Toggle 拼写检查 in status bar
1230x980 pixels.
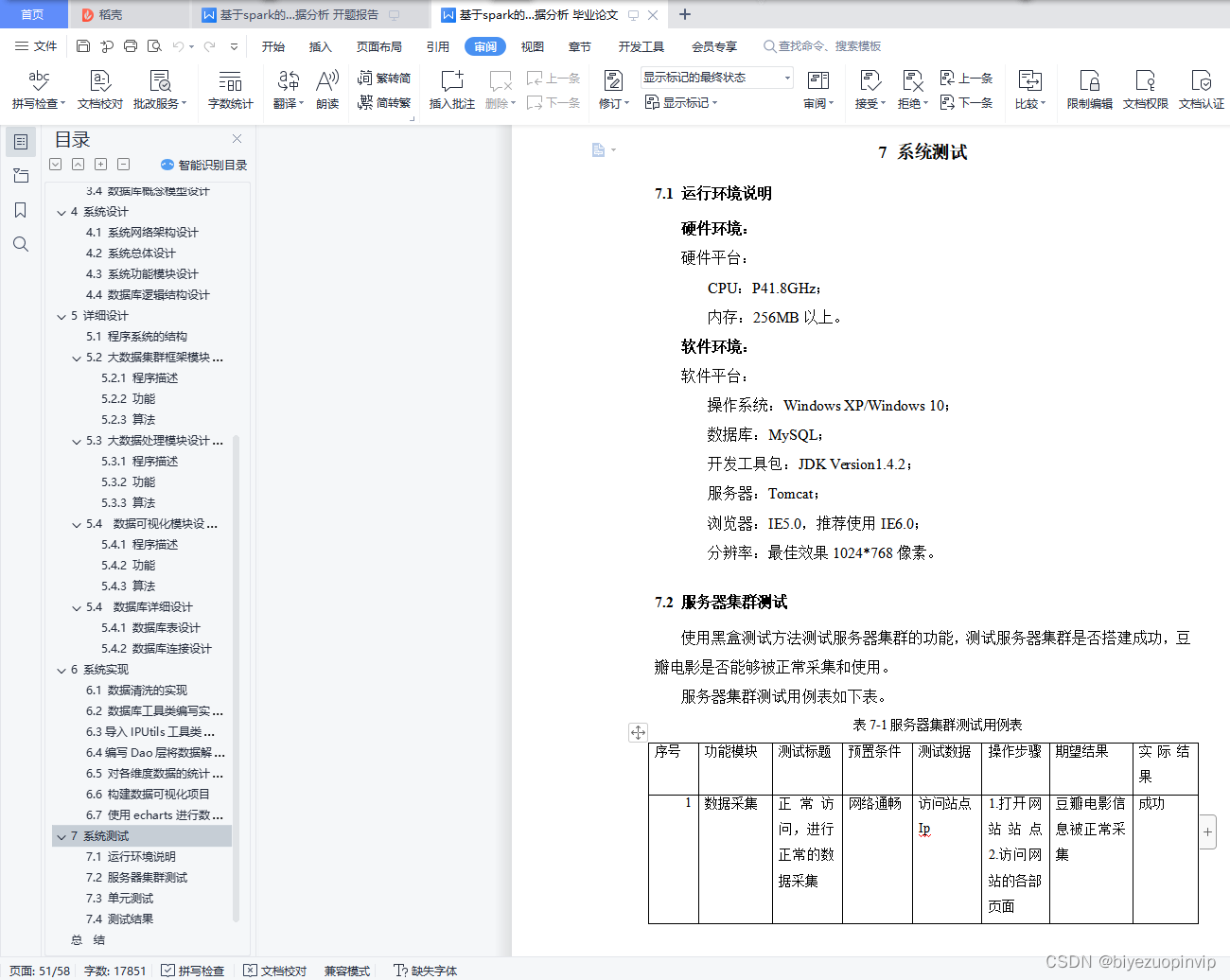[x=193, y=971]
